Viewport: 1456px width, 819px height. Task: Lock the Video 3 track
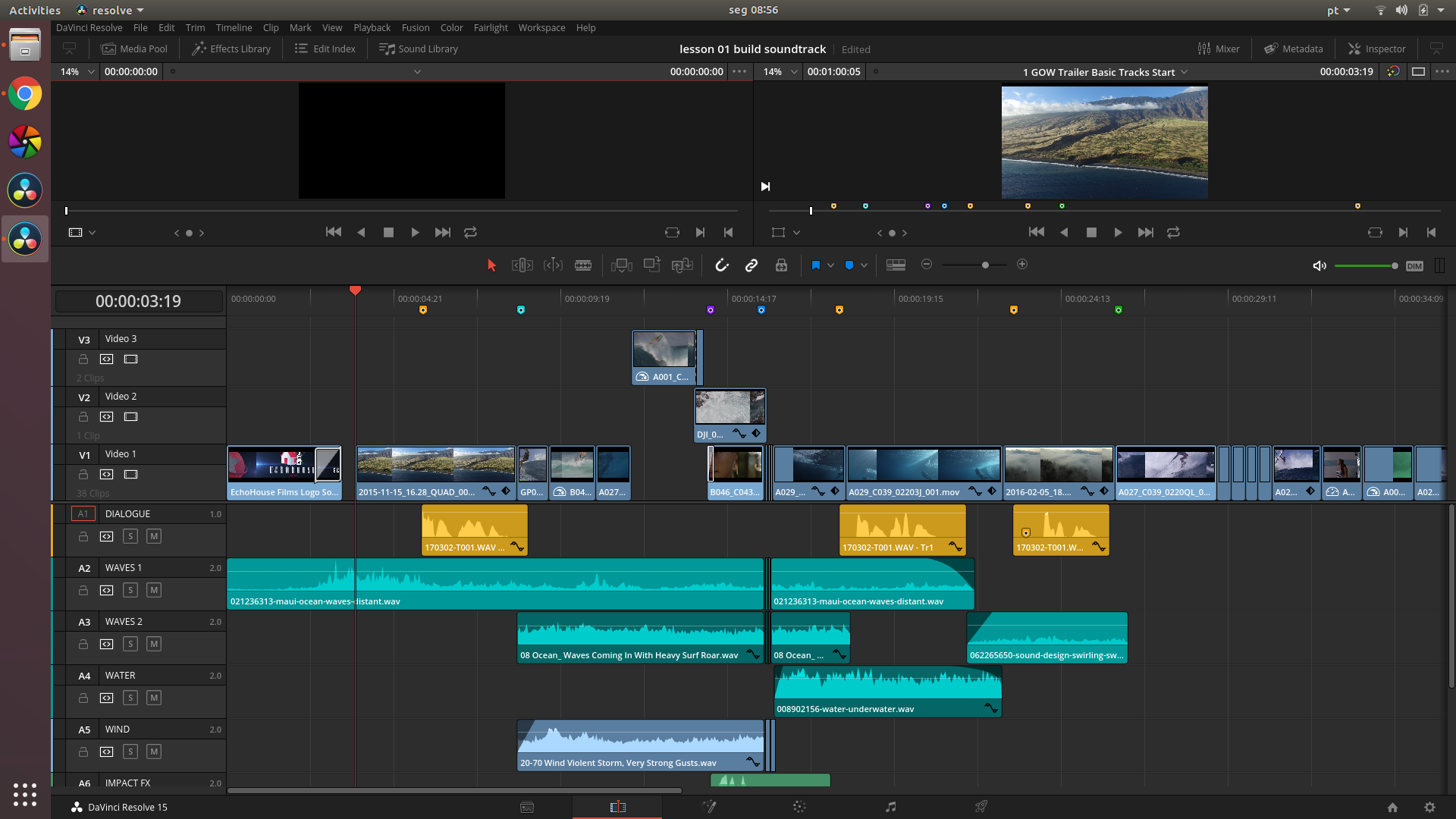(83, 359)
